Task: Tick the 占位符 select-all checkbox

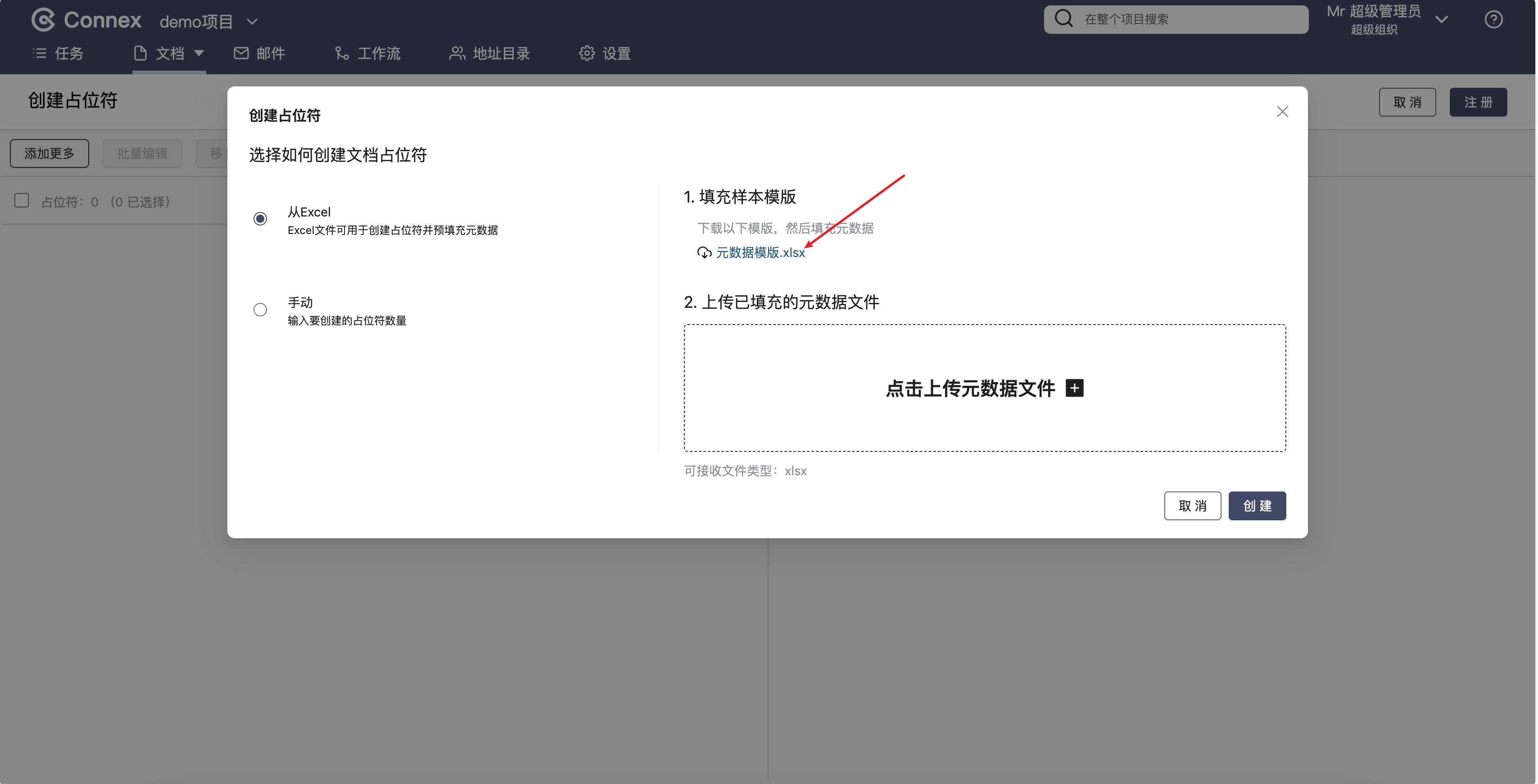Action: point(22,200)
